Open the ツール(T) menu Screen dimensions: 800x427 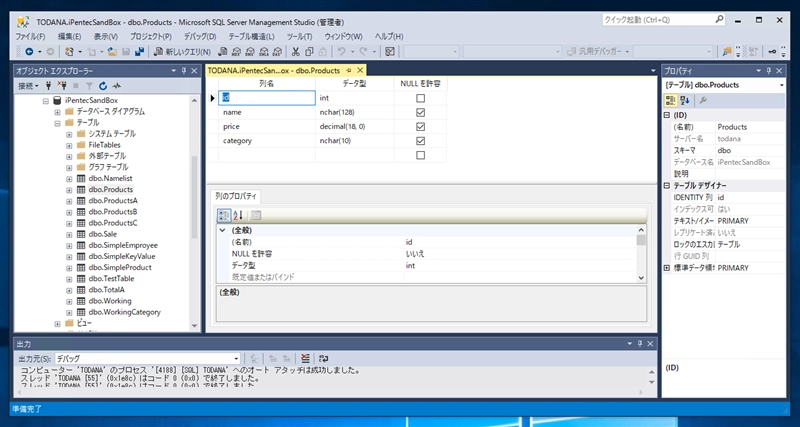pyautogui.click(x=299, y=37)
